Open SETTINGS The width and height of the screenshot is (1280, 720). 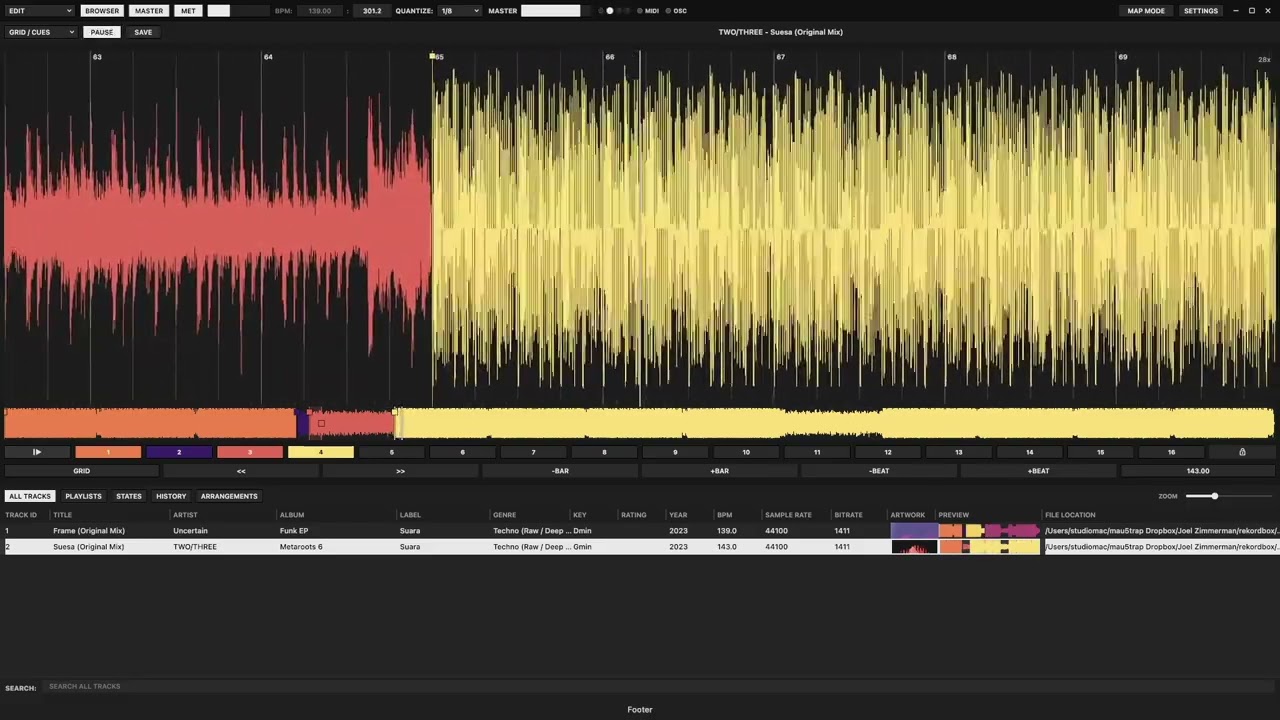click(x=1201, y=11)
